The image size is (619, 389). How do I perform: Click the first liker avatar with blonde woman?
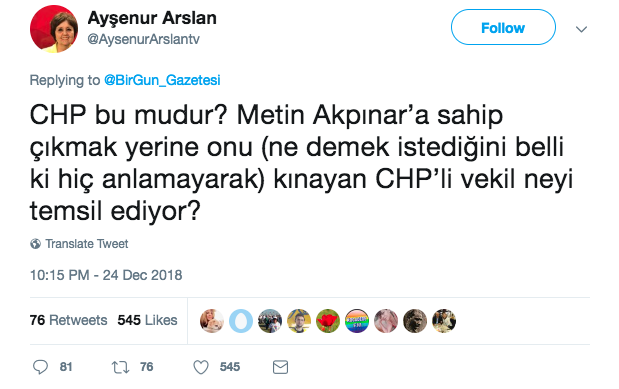click(x=212, y=321)
